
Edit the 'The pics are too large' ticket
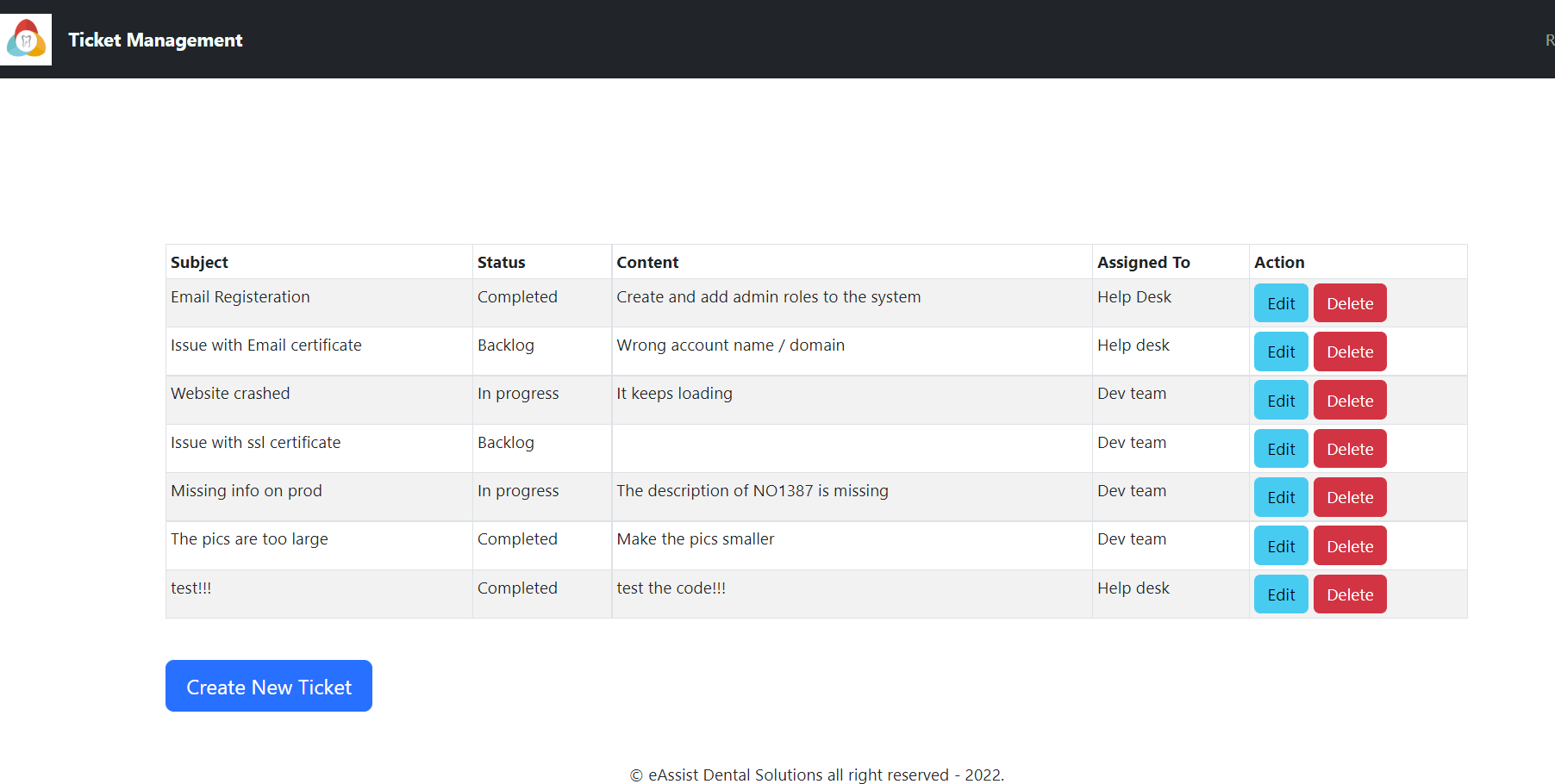1280,545
